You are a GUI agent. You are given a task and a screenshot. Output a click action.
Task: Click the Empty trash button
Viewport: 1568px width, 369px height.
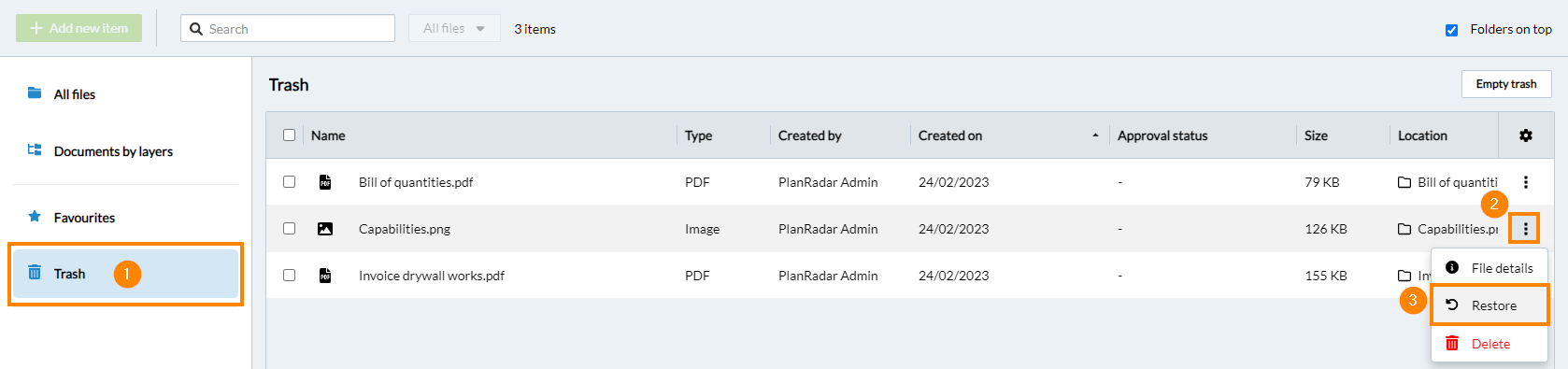tap(1506, 84)
